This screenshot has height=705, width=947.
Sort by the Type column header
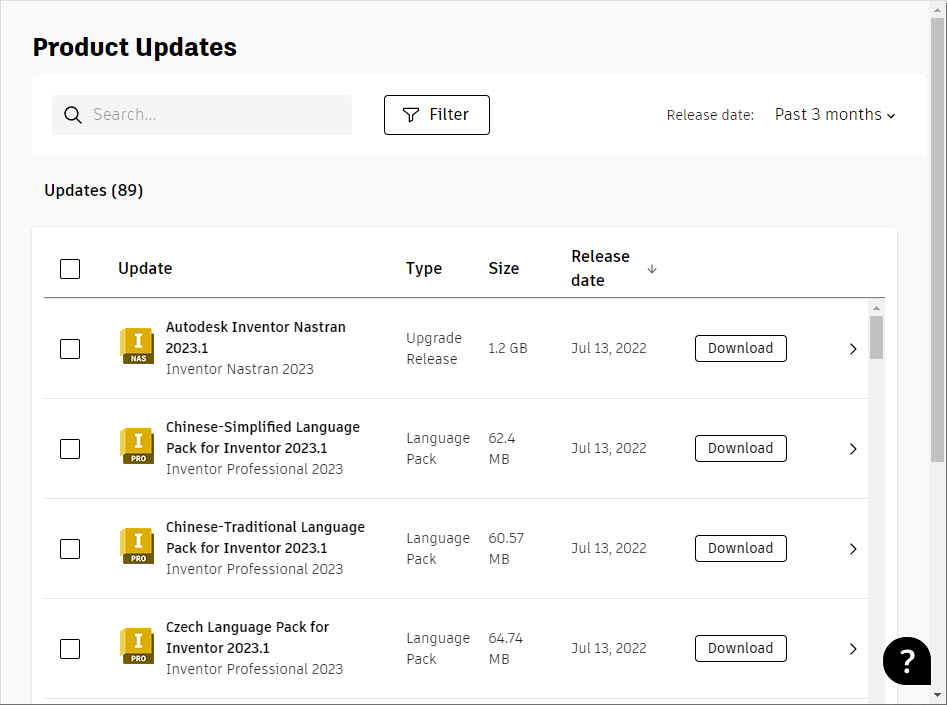[x=423, y=268]
